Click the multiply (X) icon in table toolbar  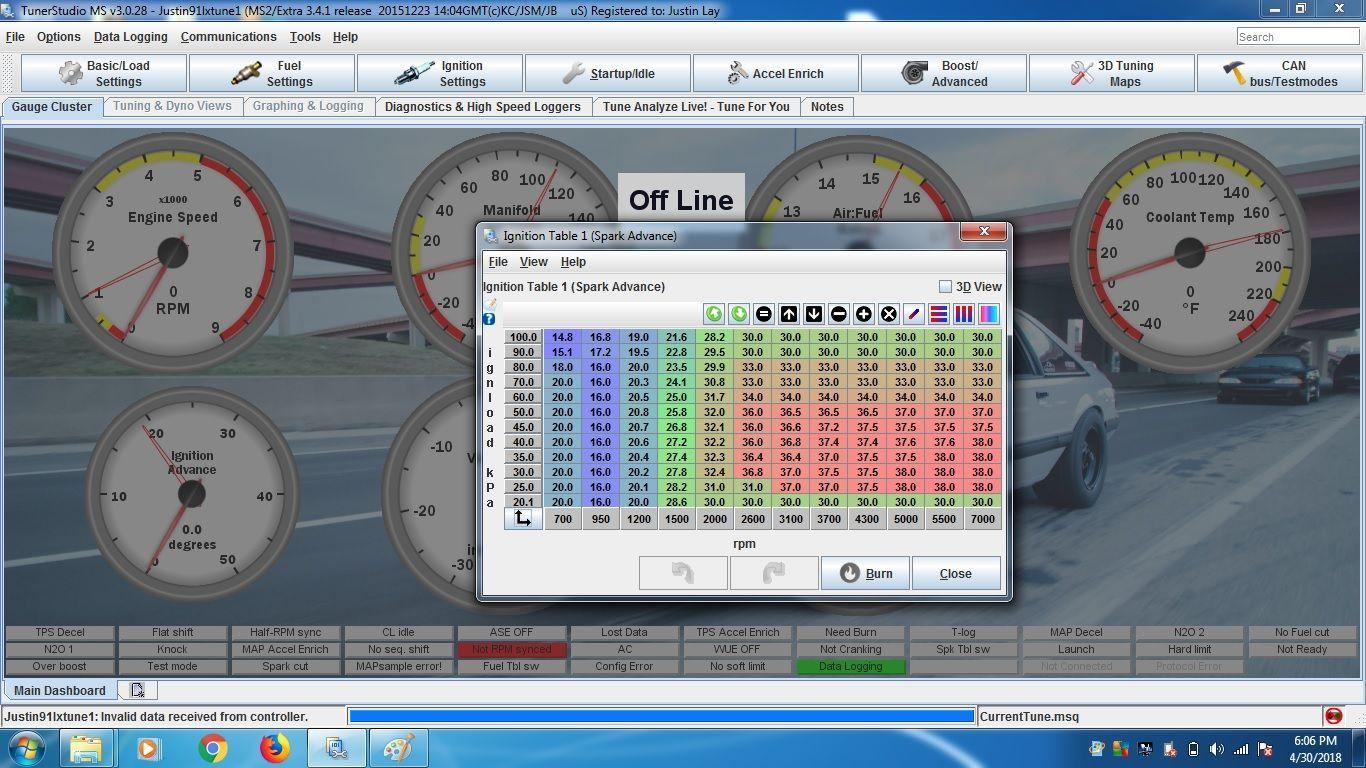pyautogui.click(x=889, y=314)
